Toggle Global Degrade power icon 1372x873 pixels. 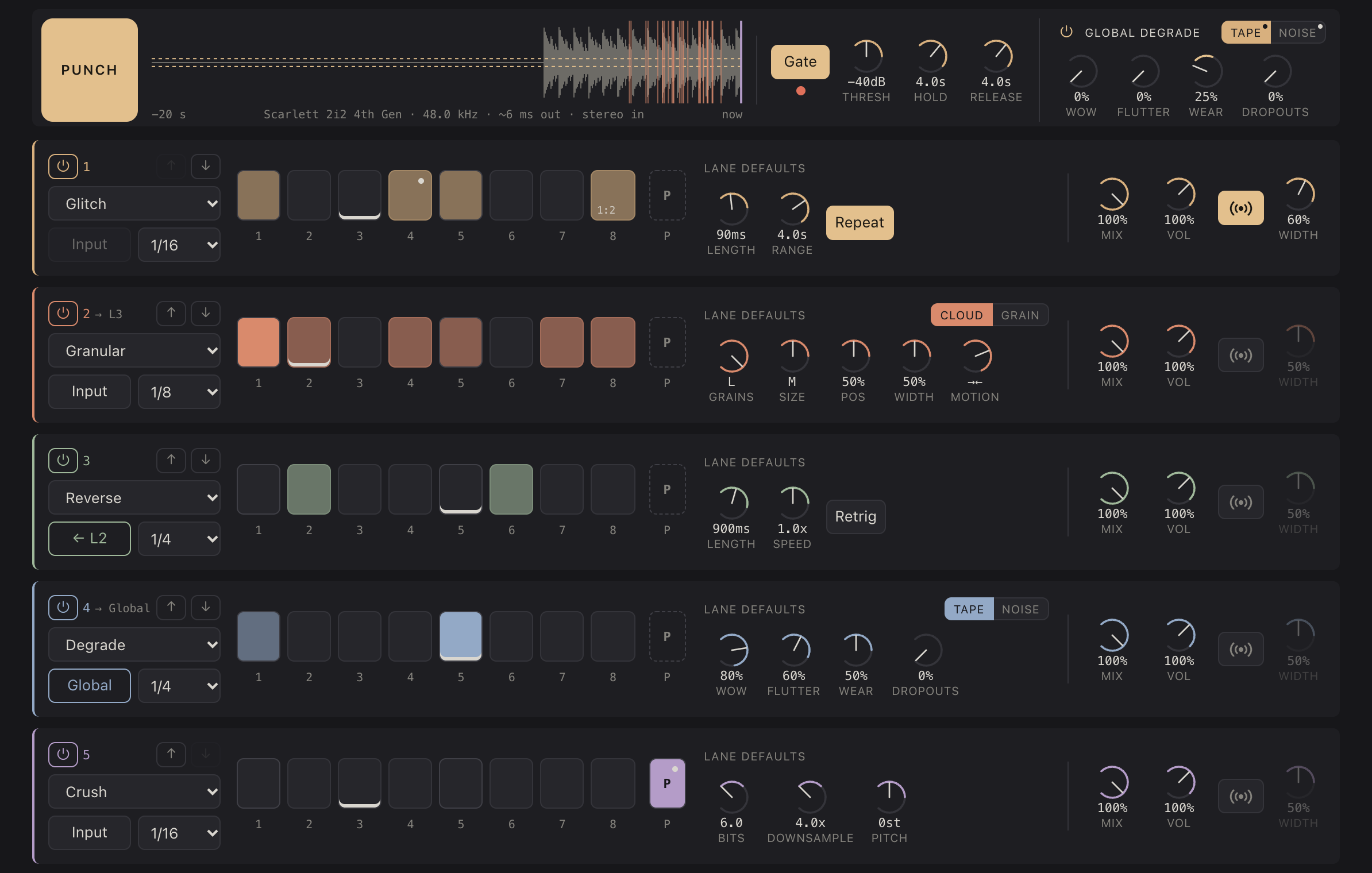click(x=1066, y=32)
